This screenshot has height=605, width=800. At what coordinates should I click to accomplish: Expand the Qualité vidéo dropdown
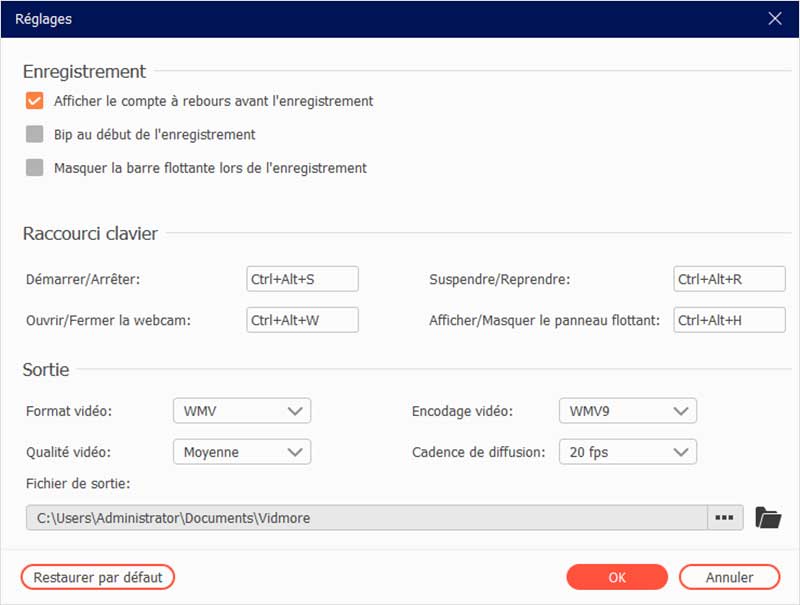[x=242, y=452]
